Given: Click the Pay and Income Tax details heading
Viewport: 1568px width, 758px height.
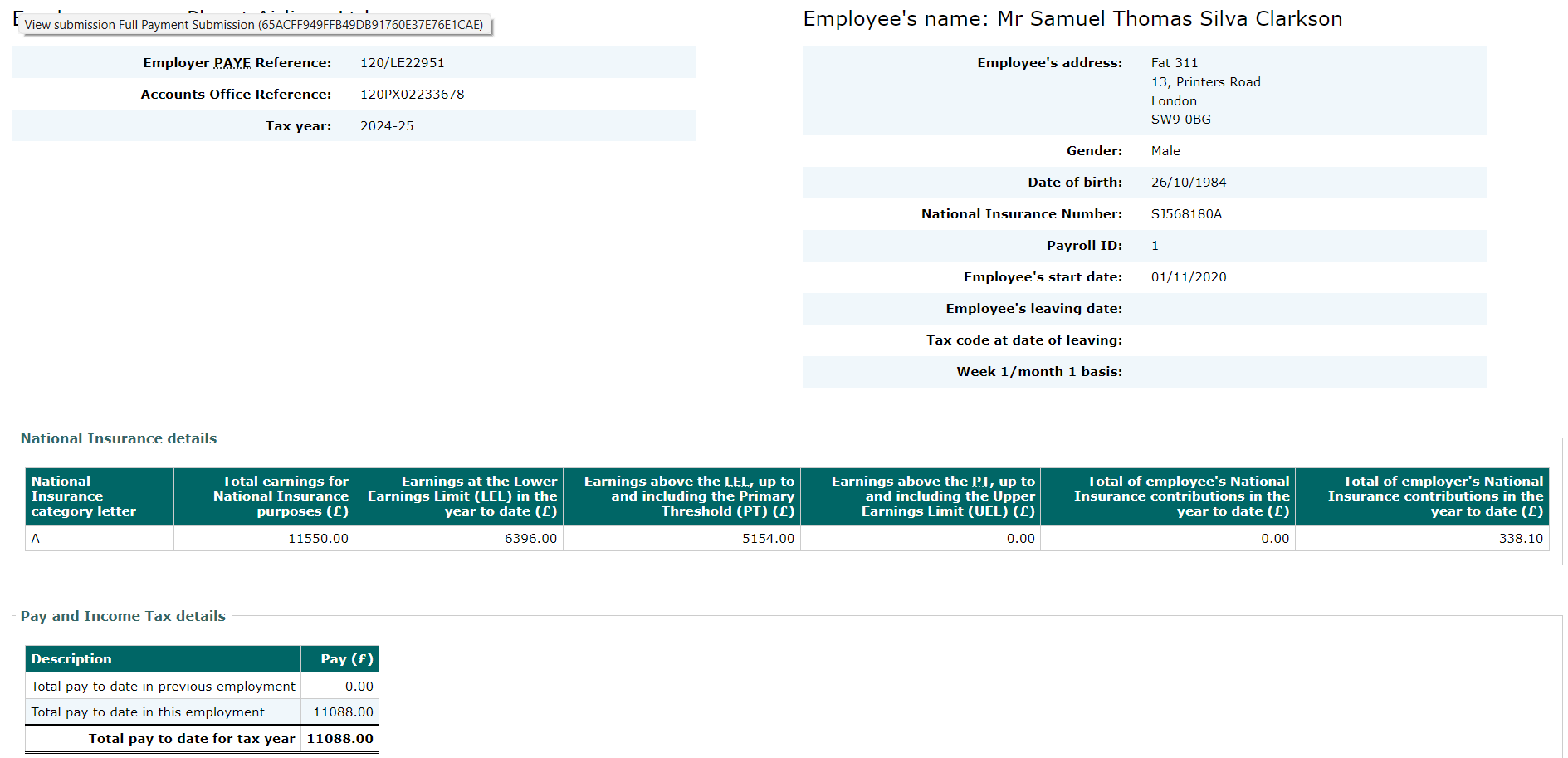Looking at the screenshot, I should [x=123, y=616].
